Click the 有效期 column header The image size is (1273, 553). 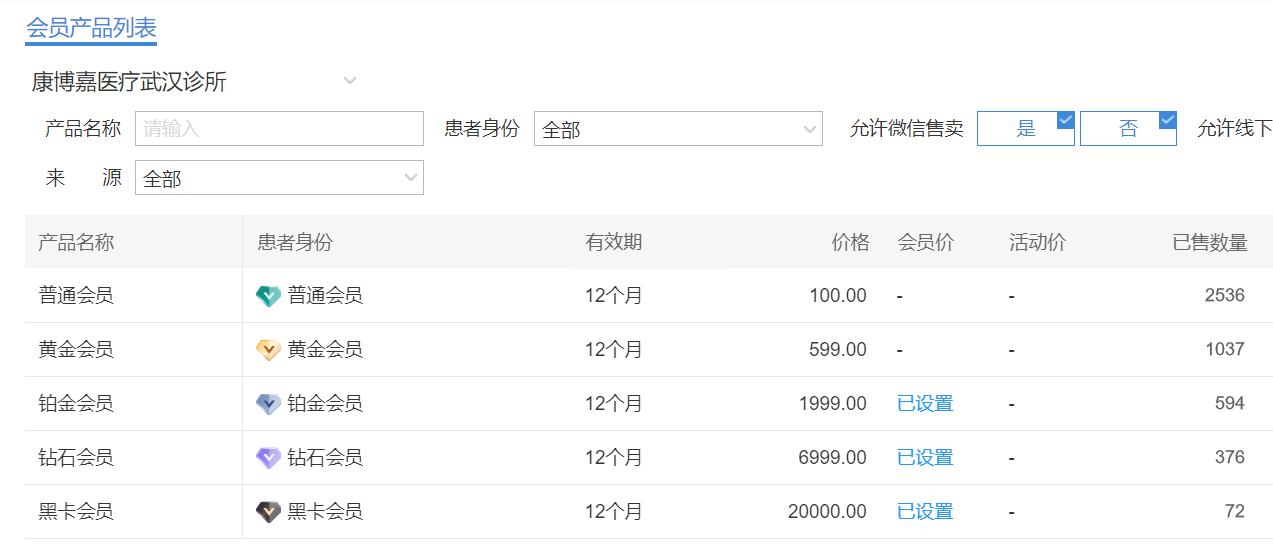click(x=613, y=242)
